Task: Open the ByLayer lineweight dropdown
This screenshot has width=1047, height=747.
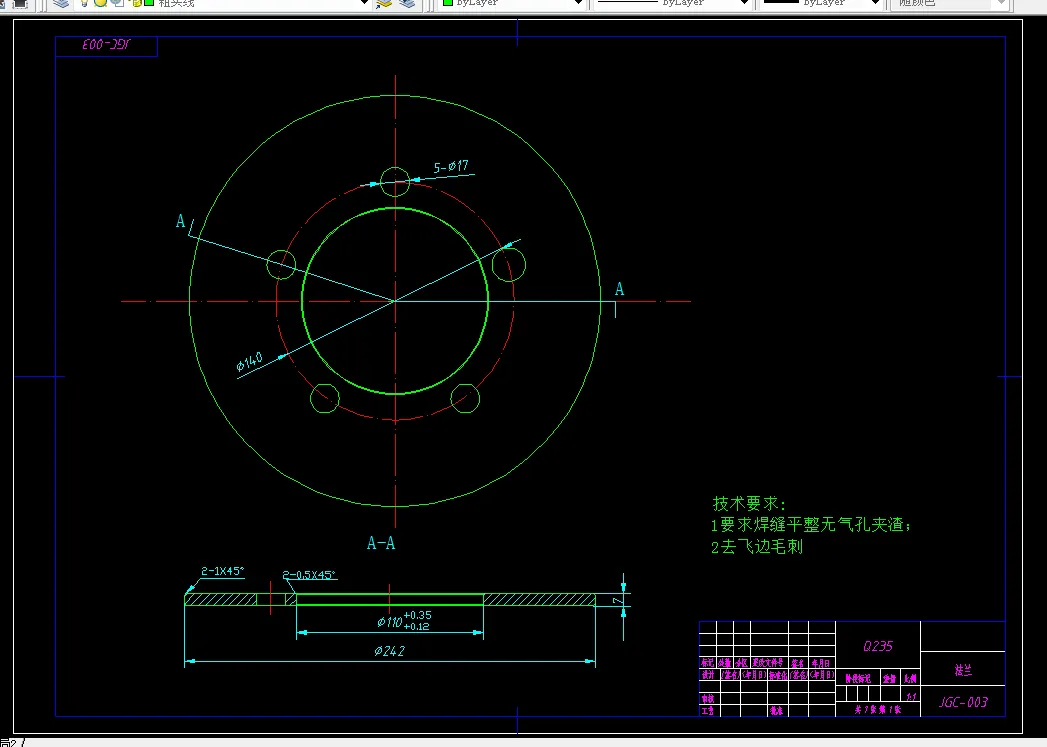Action: click(x=875, y=3)
